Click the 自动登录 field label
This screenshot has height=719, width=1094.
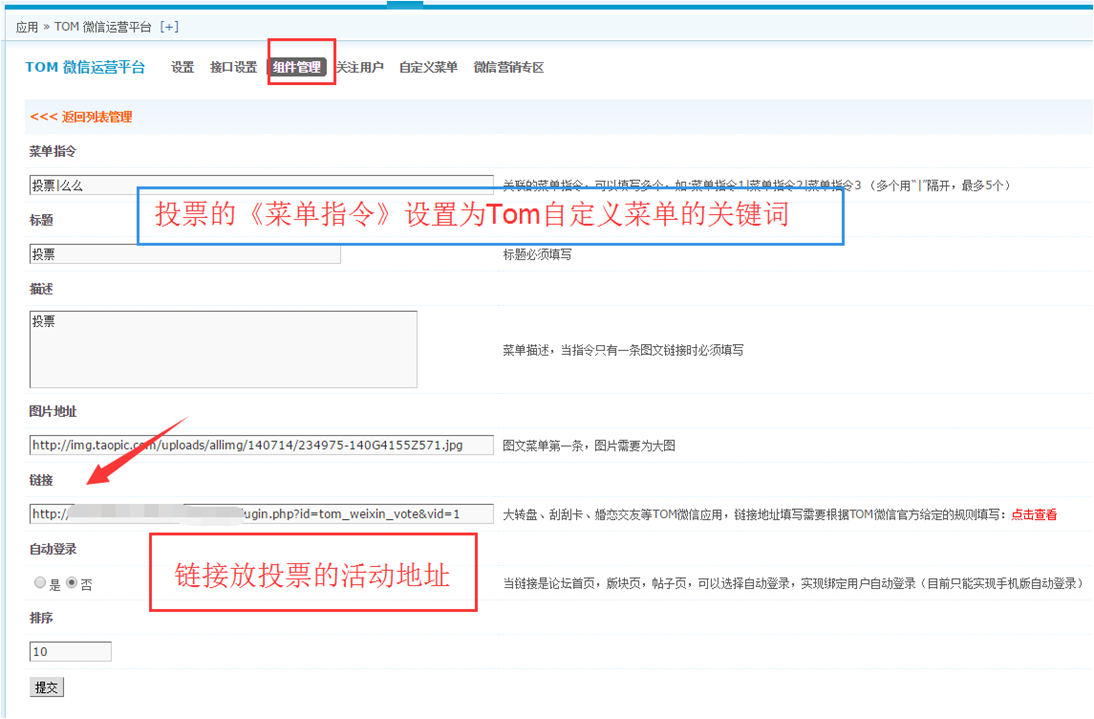point(53,549)
